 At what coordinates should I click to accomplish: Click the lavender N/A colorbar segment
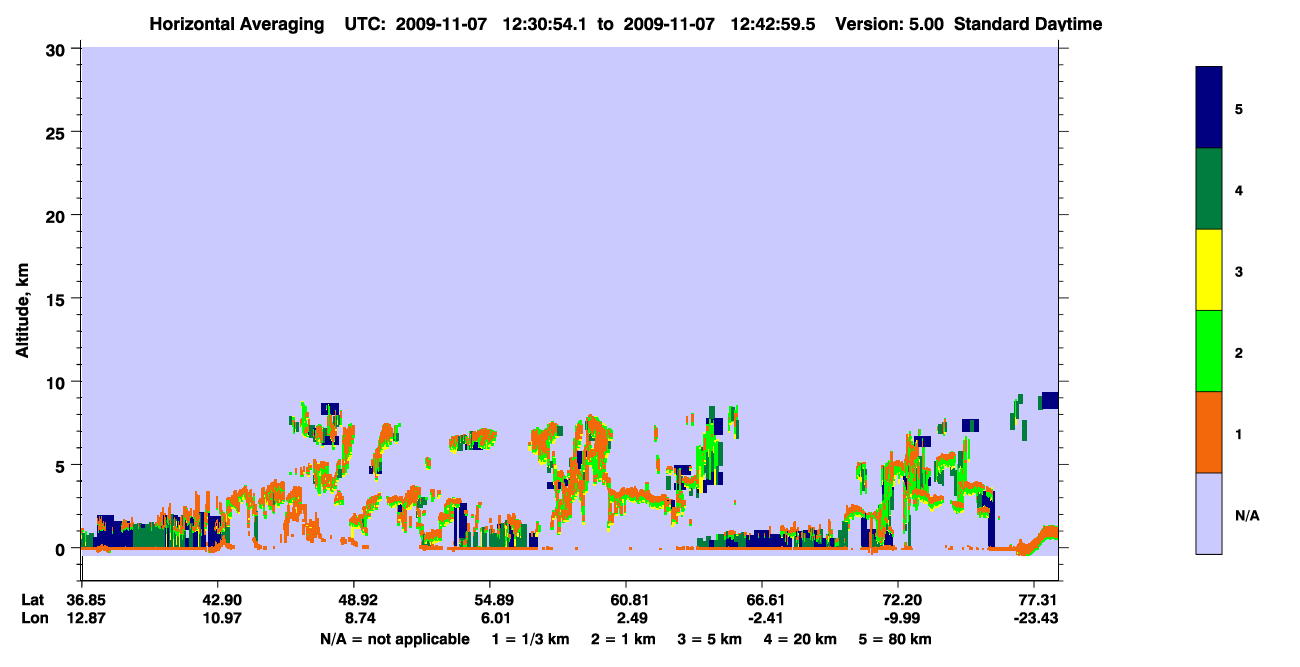pos(1209,513)
